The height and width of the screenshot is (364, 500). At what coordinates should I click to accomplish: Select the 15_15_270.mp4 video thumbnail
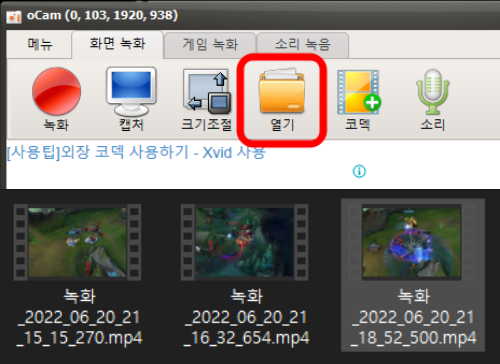coord(77,242)
